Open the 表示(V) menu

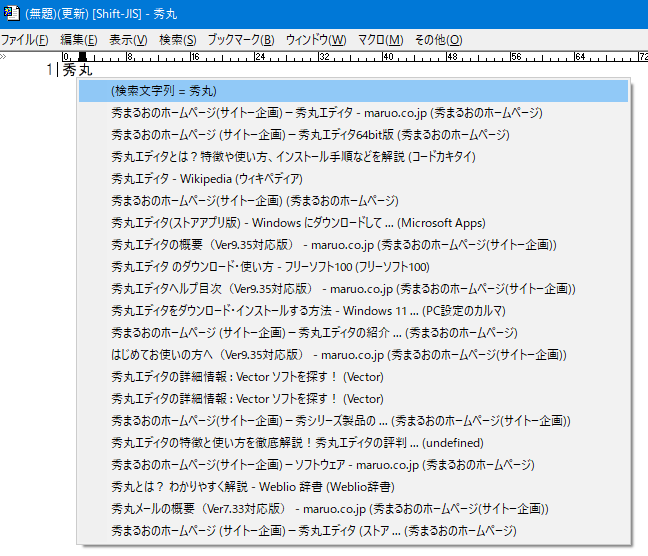128,40
